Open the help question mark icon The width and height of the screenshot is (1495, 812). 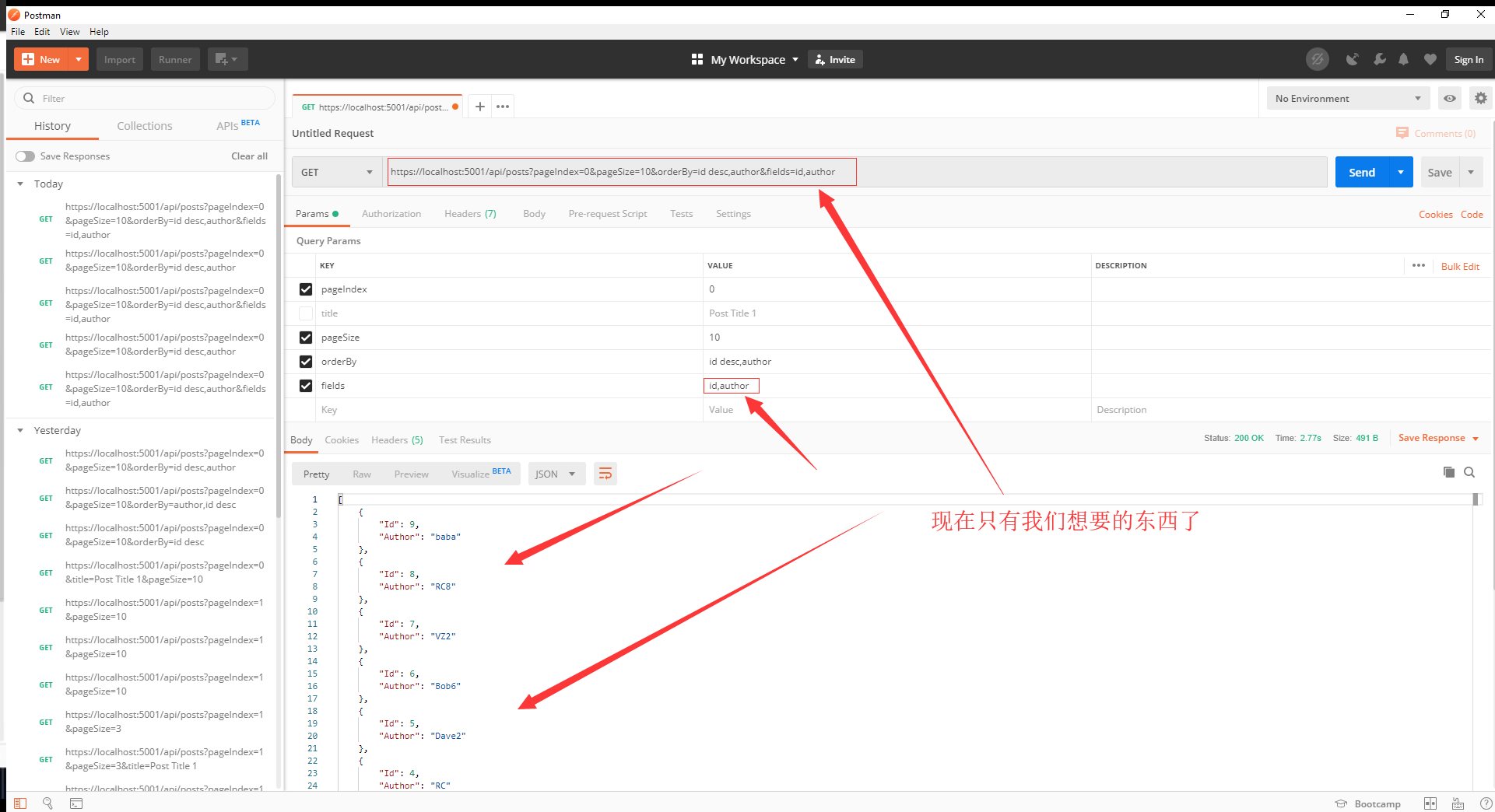(1486, 803)
